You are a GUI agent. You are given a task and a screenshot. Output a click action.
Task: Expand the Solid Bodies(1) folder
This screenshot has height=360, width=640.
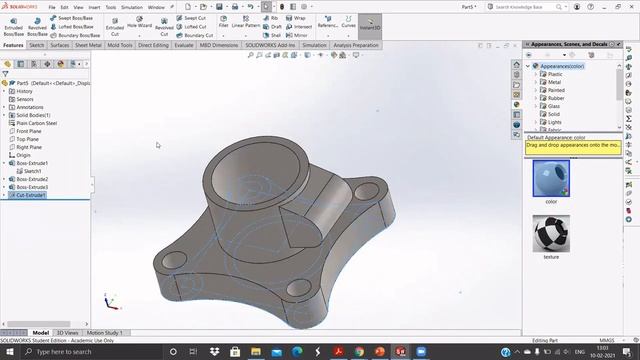click(x=4, y=115)
